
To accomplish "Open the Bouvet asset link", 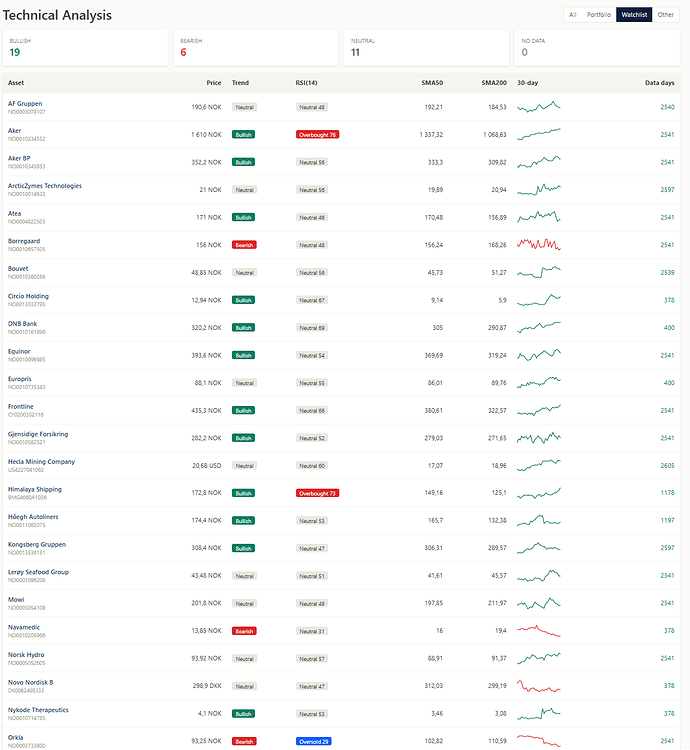I will [18, 268].
